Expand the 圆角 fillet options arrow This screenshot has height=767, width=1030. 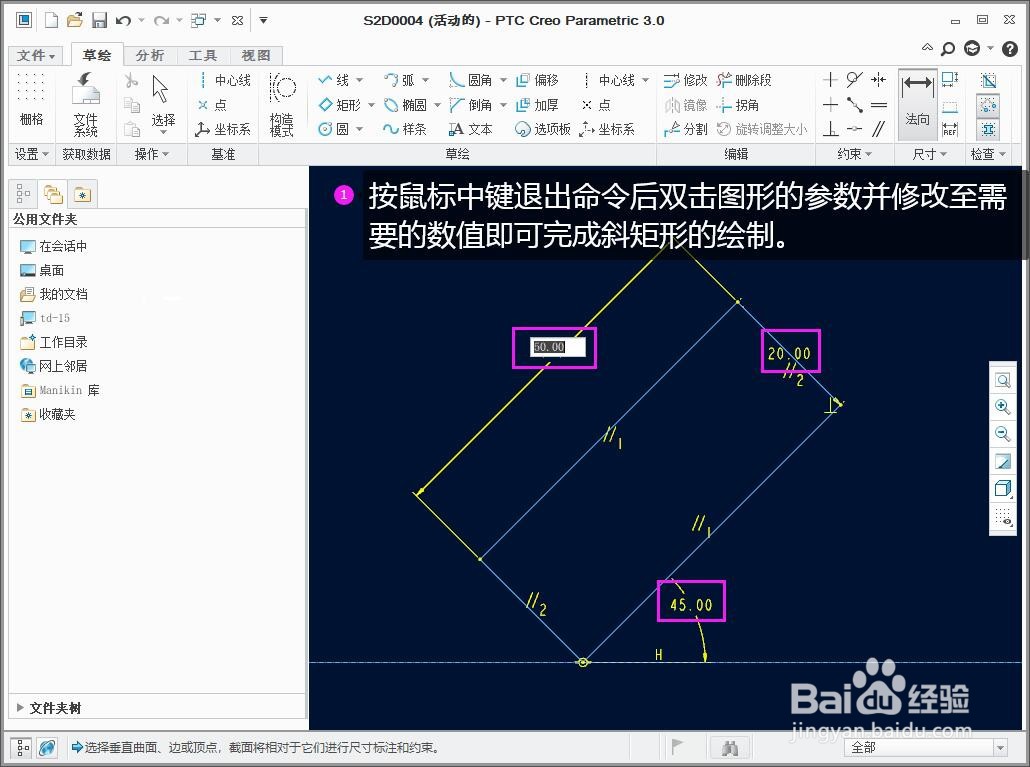(x=503, y=80)
